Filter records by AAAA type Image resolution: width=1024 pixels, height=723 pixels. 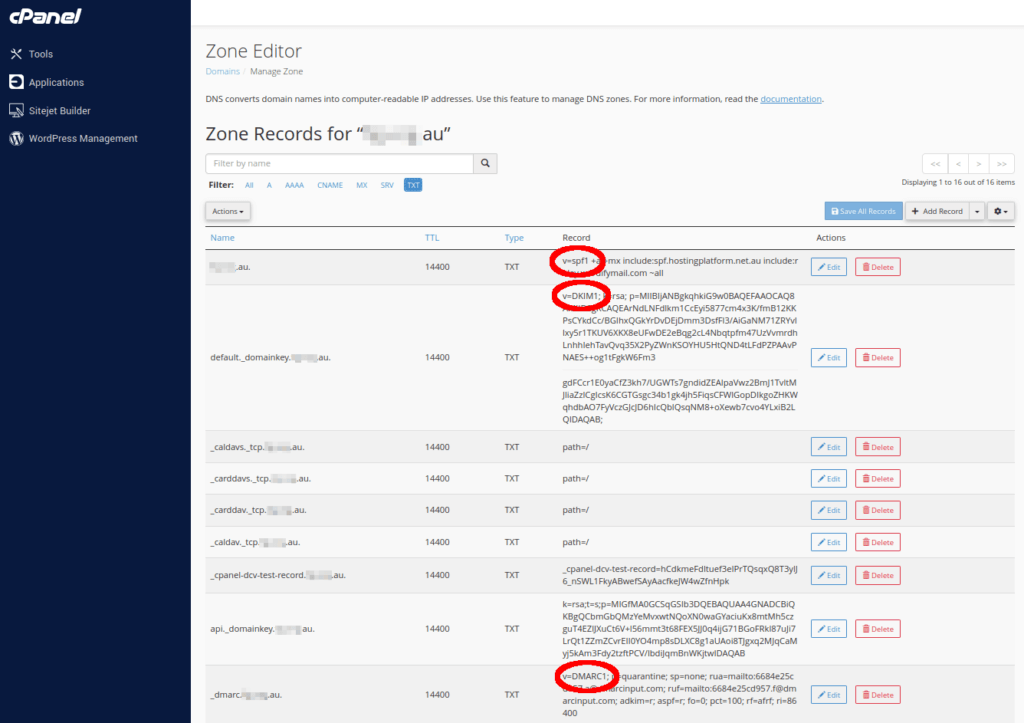click(294, 185)
